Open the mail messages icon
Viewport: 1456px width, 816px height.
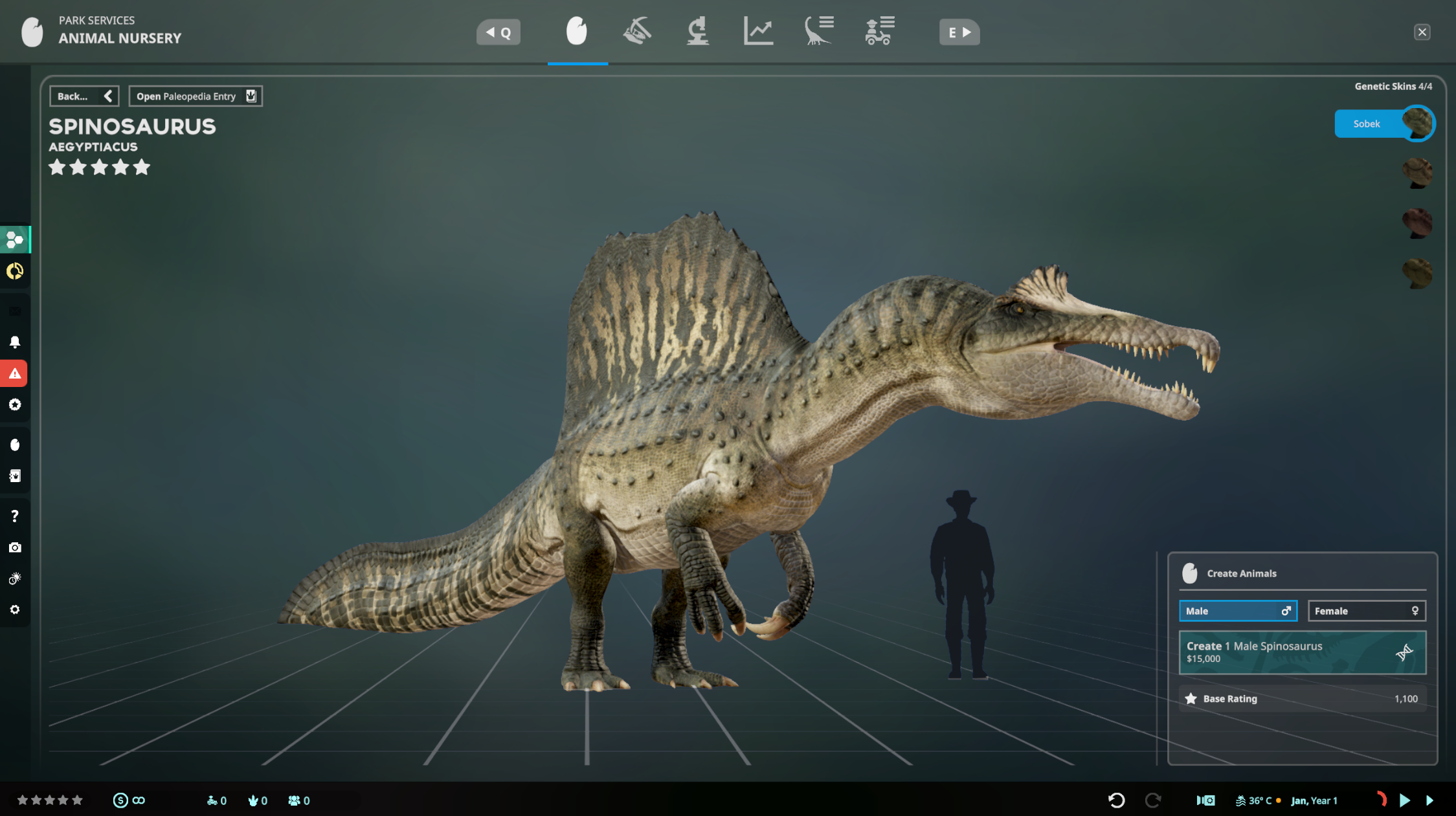[15, 311]
